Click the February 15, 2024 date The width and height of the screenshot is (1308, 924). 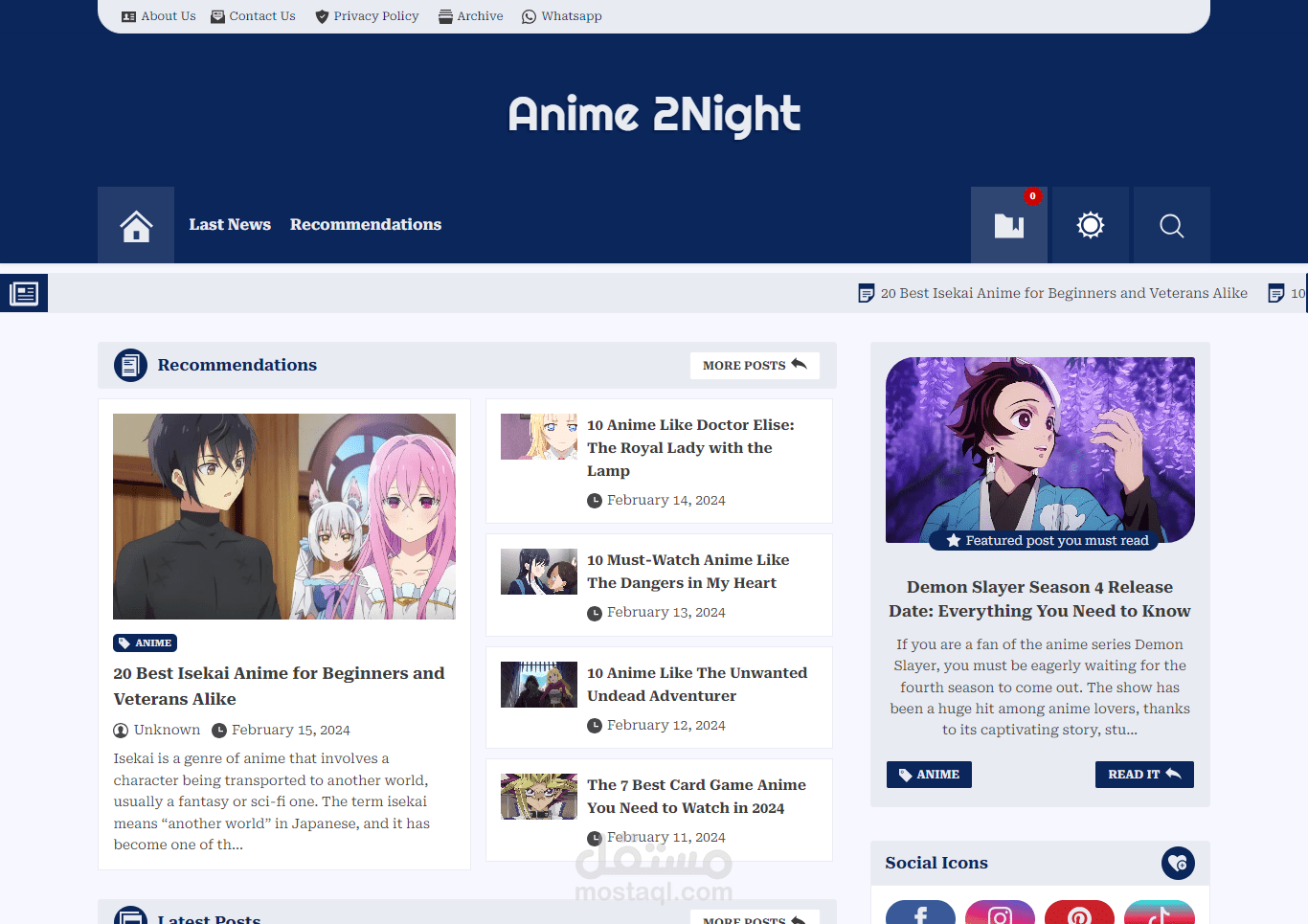click(x=281, y=730)
